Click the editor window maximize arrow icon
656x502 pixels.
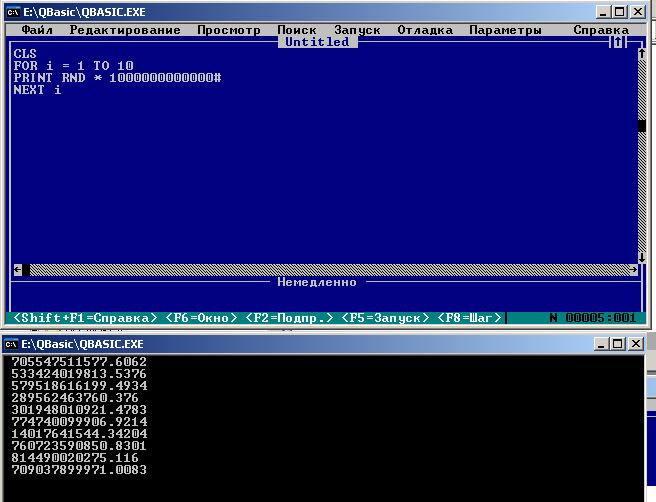pos(618,42)
